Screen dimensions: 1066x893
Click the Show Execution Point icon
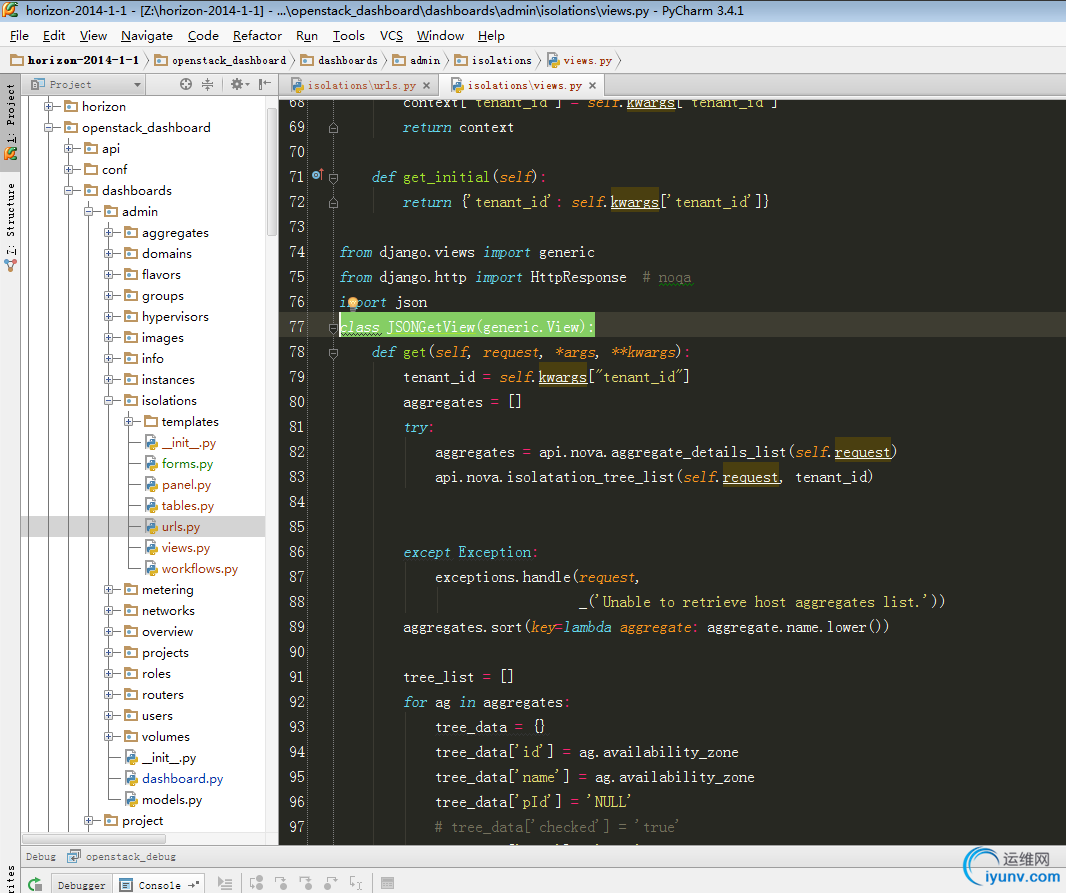pyautogui.click(x=225, y=884)
